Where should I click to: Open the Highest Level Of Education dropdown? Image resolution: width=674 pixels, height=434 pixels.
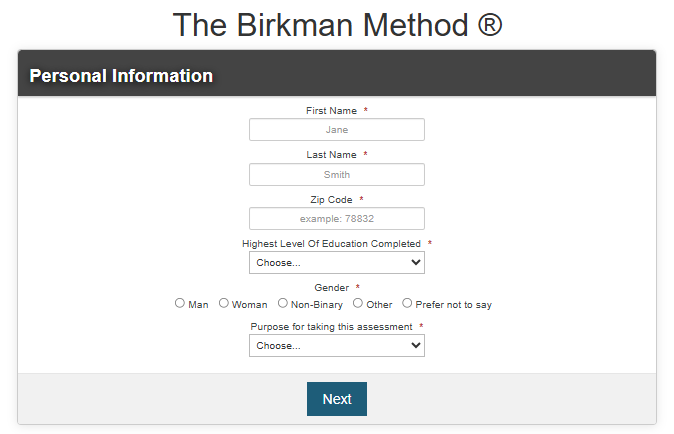[337, 263]
